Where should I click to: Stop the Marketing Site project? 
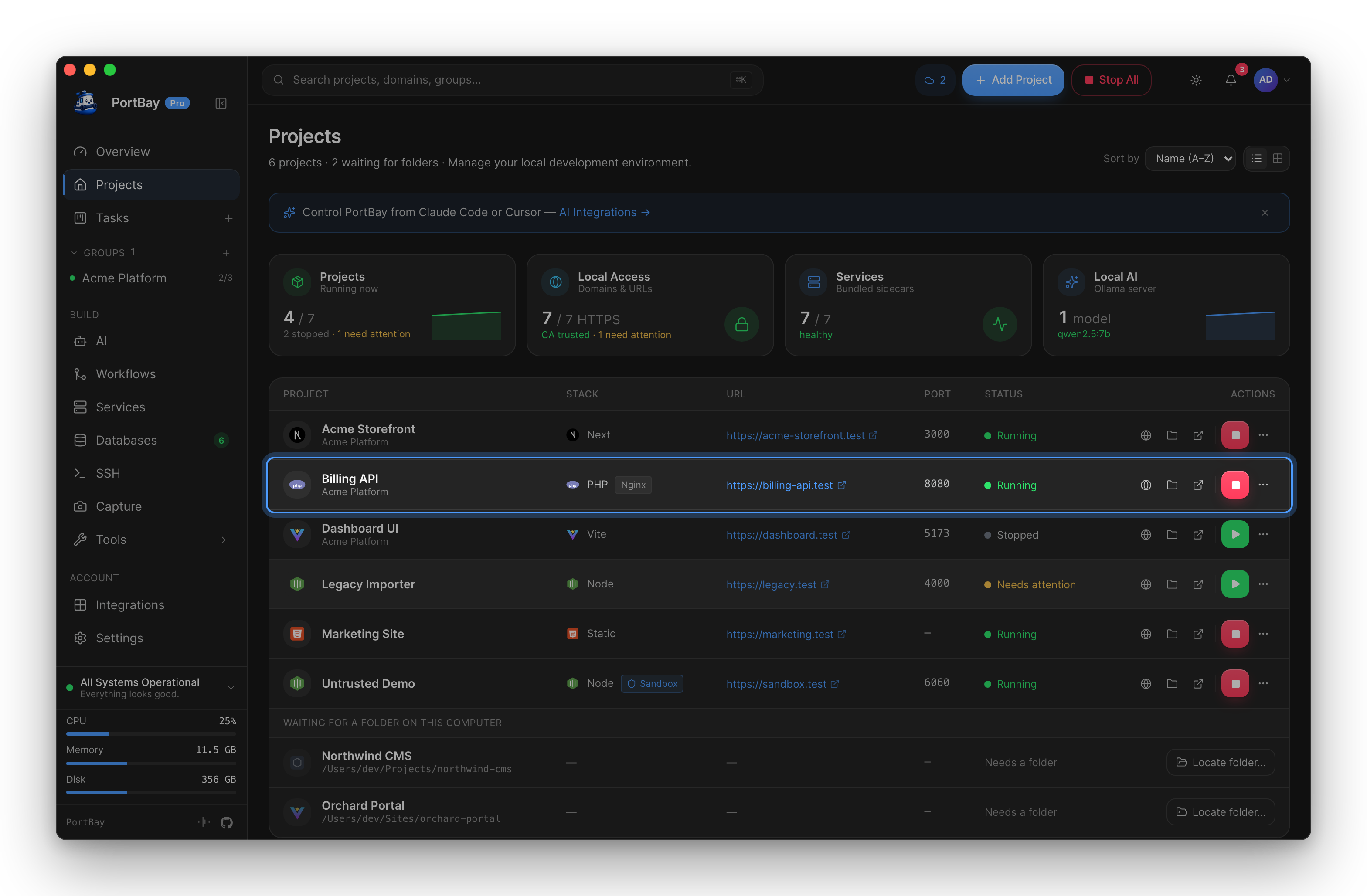[1235, 634]
